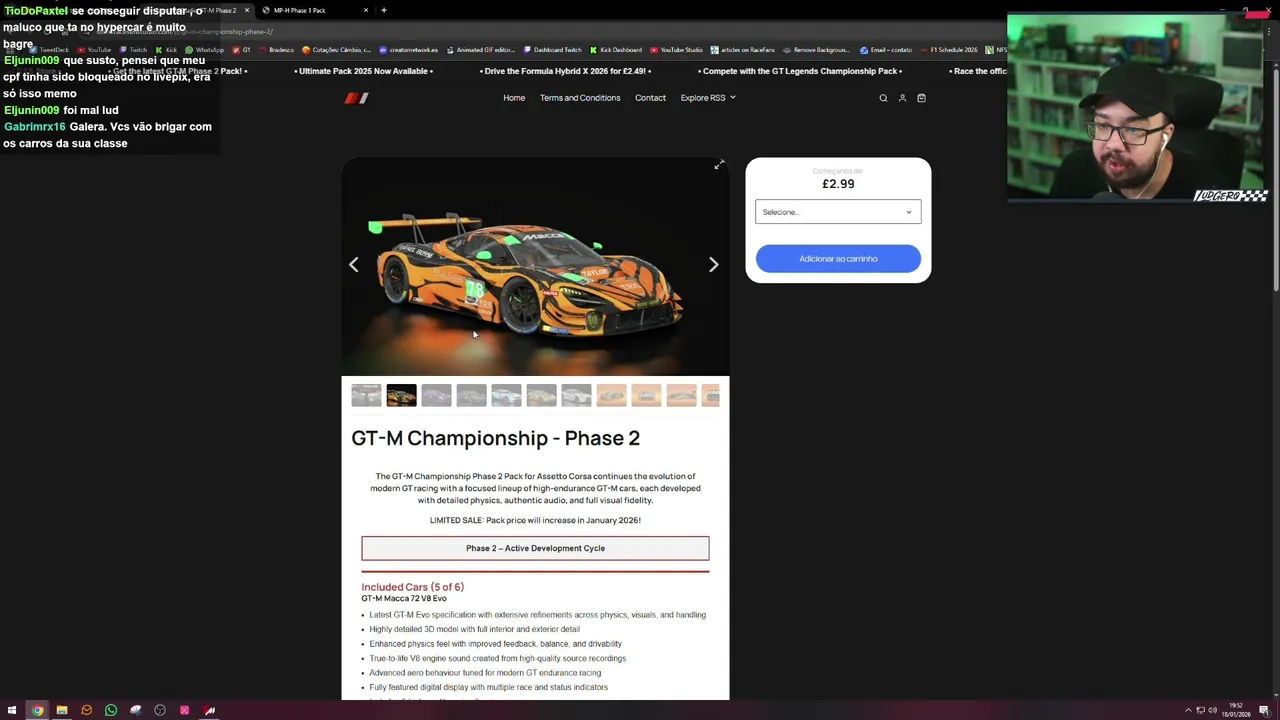
Task: Select the first pack cover thumbnail
Action: pyautogui.click(x=366, y=396)
